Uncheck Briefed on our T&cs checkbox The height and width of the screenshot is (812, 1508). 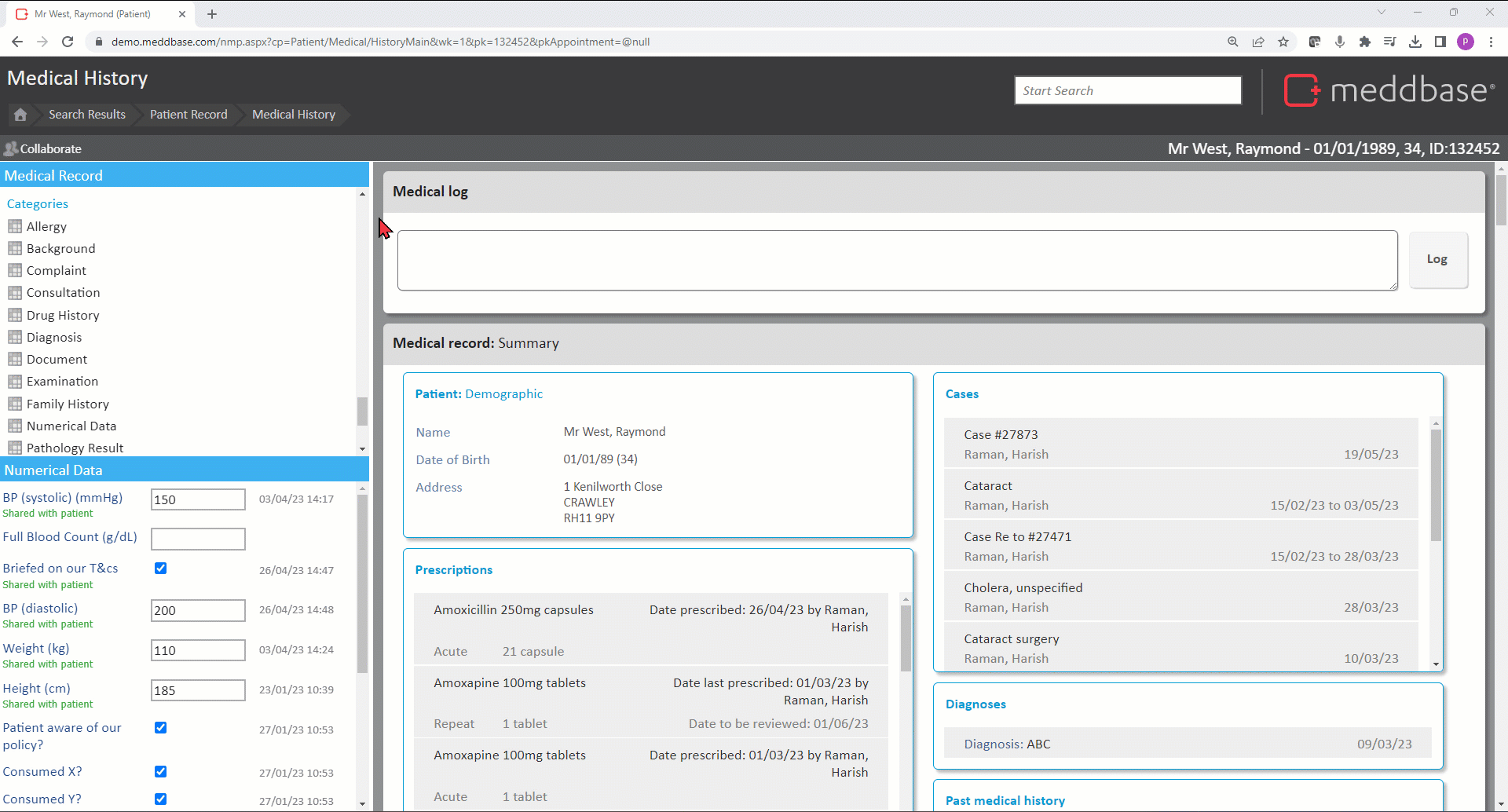click(x=160, y=569)
